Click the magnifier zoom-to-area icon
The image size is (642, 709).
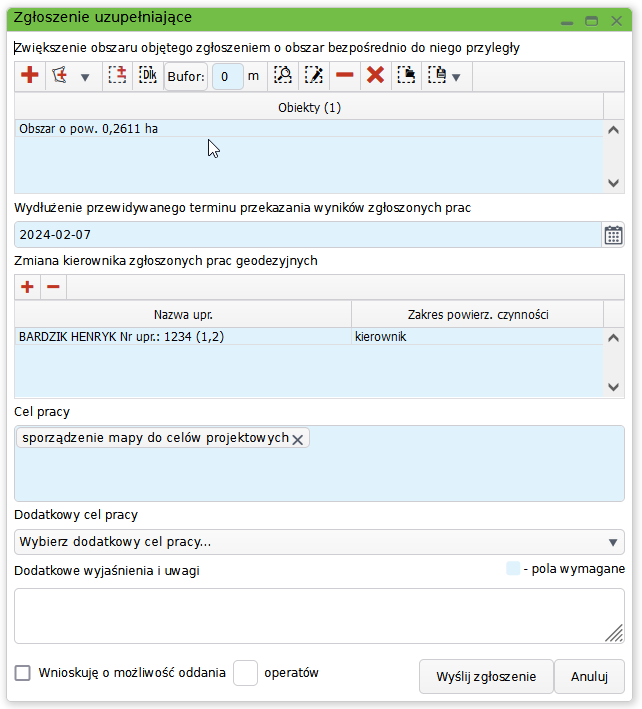tap(284, 76)
